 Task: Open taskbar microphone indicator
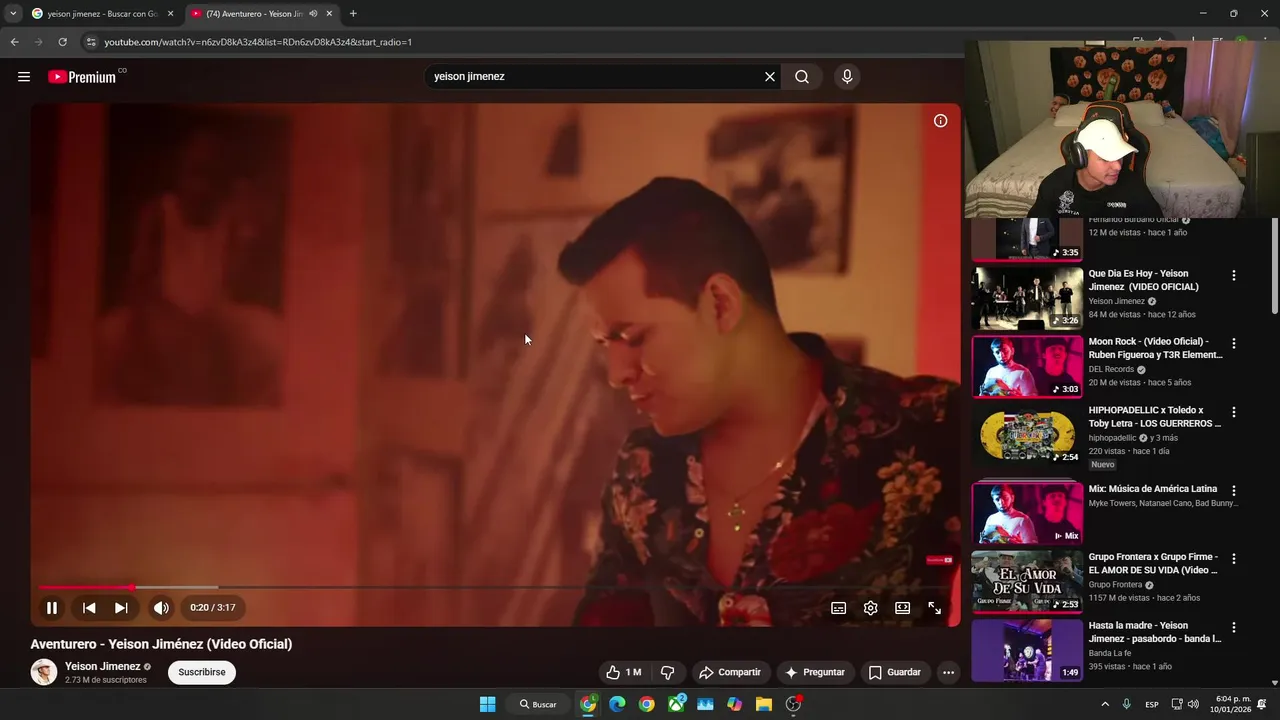click(x=1127, y=704)
